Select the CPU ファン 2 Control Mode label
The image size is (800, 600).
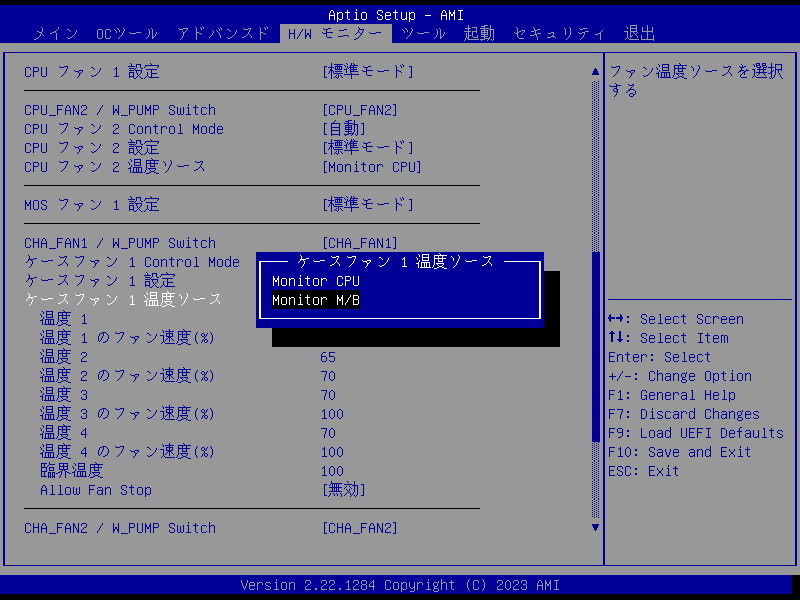124,129
